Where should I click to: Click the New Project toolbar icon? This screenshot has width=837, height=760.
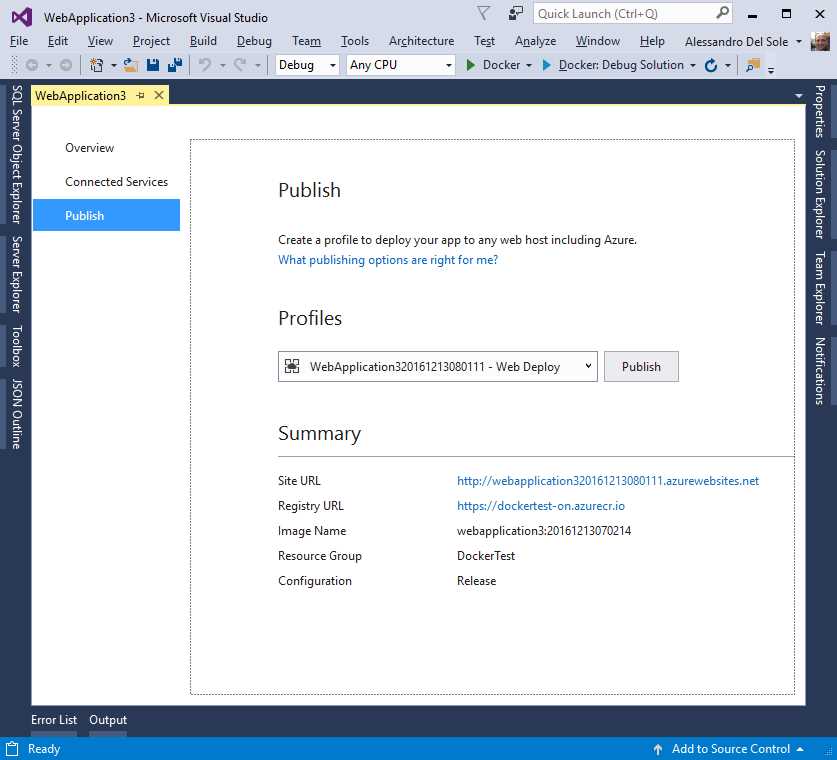coord(97,64)
